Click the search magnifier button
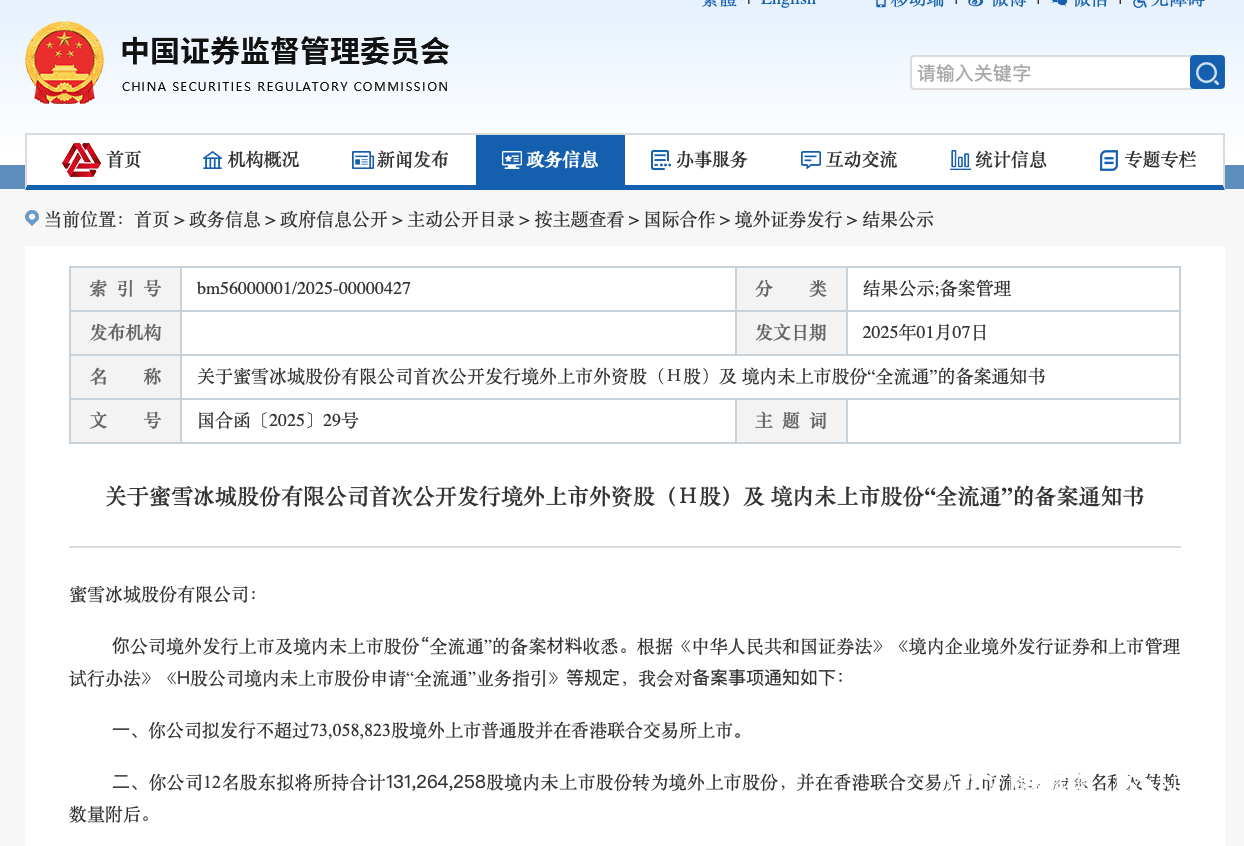 (1207, 72)
